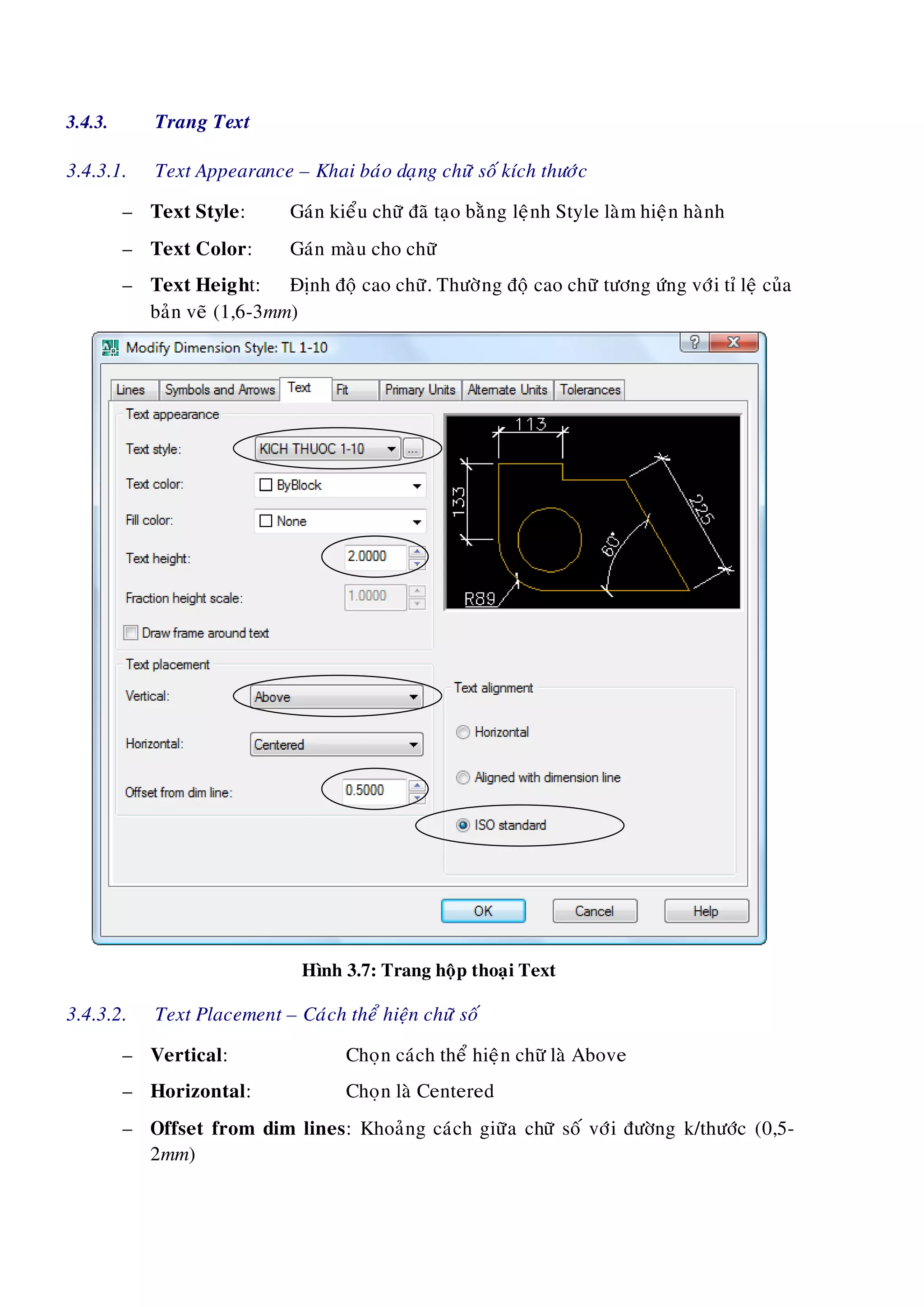Viewport: 924px width, 1307px height.
Task: Open the Fill color None dropdown
Action: click(340, 521)
